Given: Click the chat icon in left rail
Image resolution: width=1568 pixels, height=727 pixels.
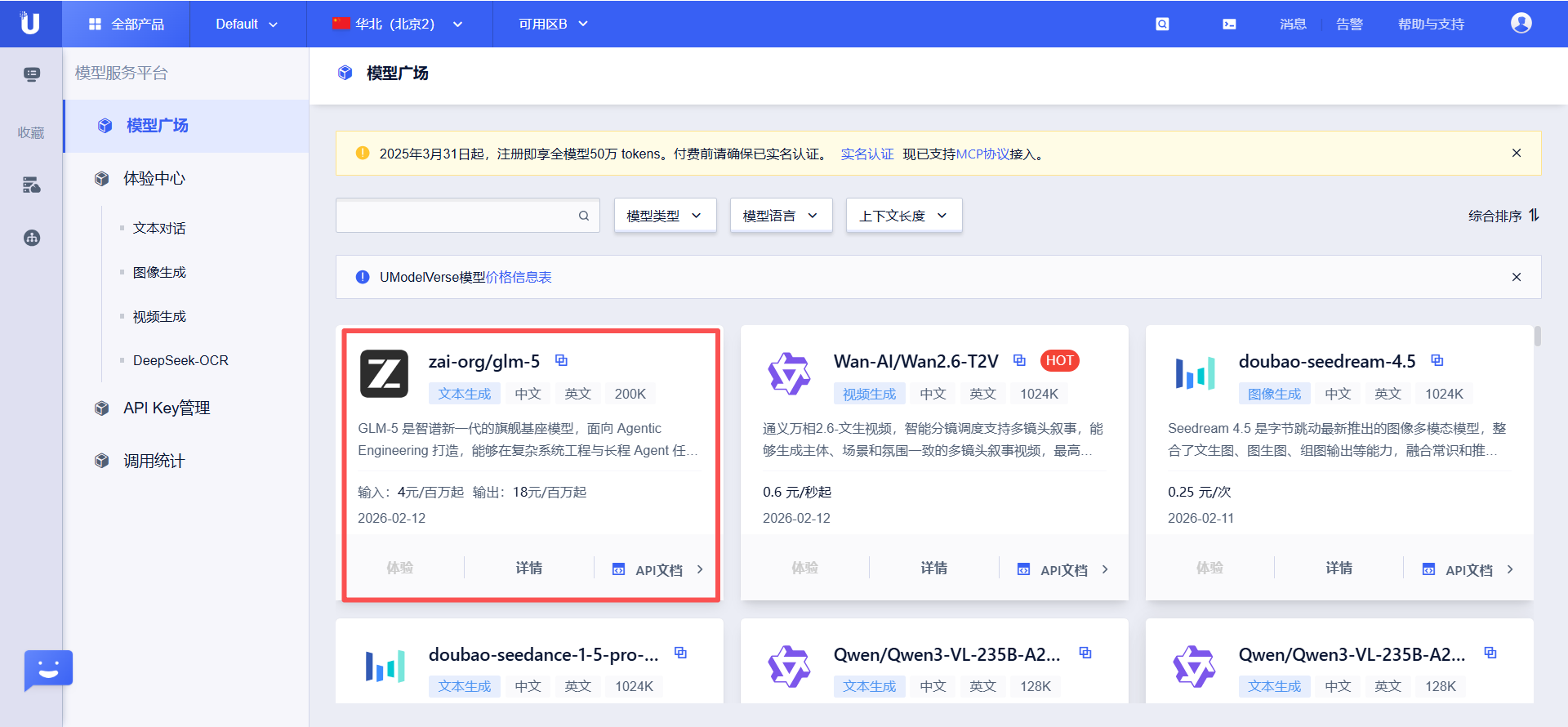Looking at the screenshot, I should (x=32, y=74).
